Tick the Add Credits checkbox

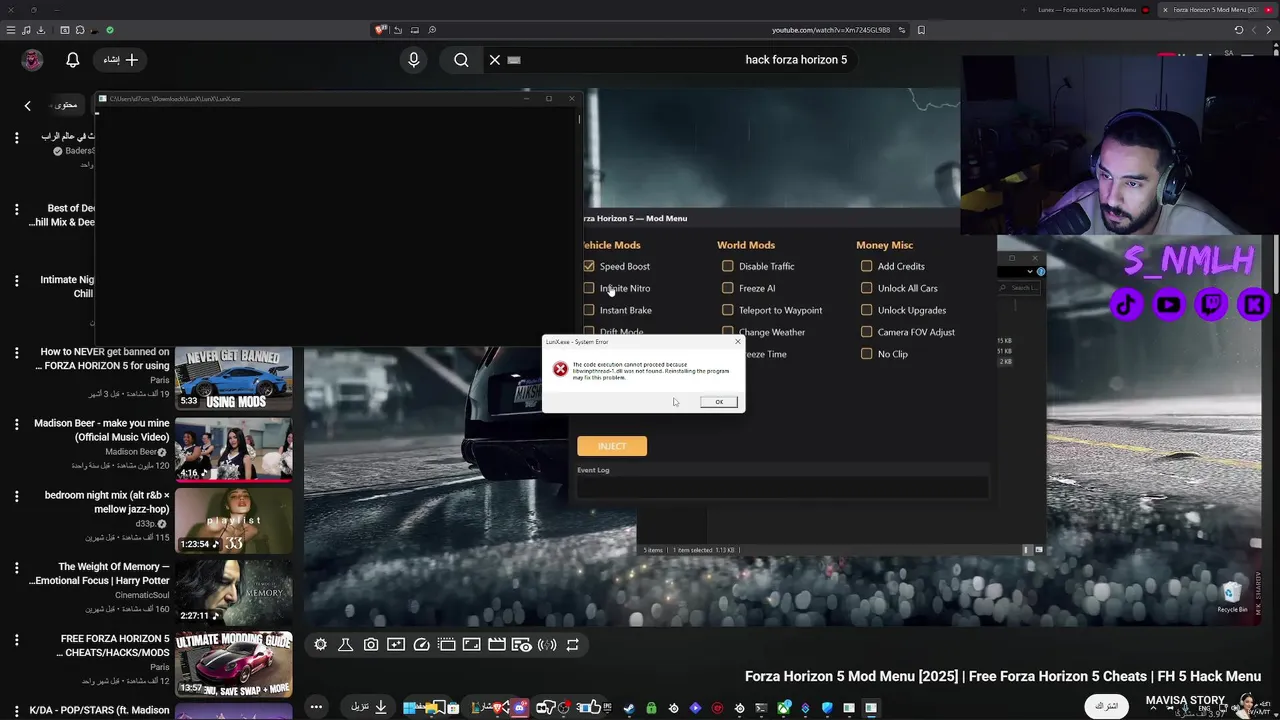pos(867,266)
